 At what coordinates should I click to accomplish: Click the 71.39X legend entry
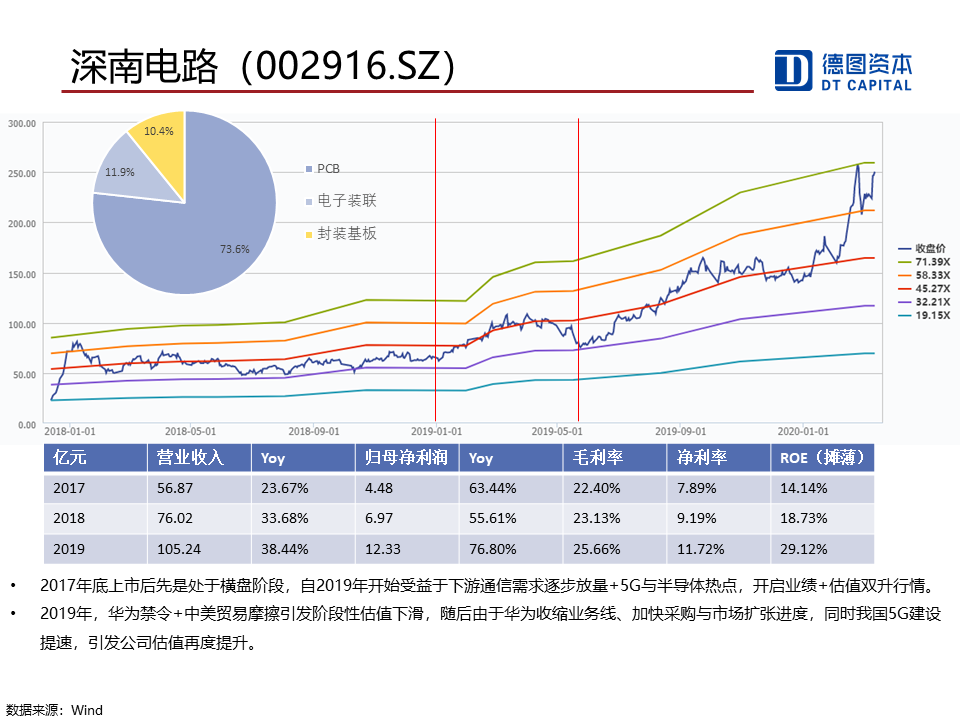924,261
